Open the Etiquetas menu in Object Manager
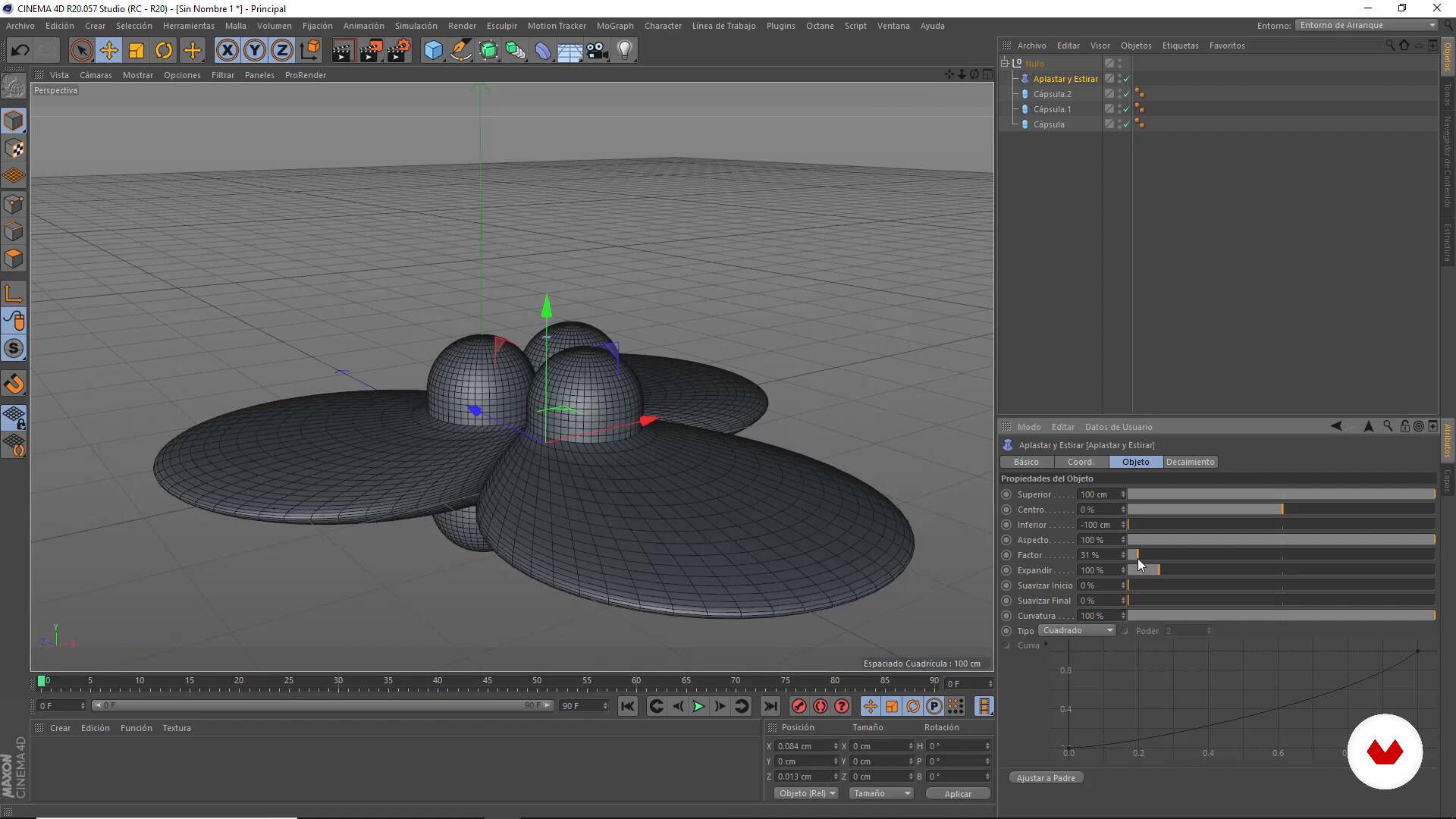 point(1180,45)
